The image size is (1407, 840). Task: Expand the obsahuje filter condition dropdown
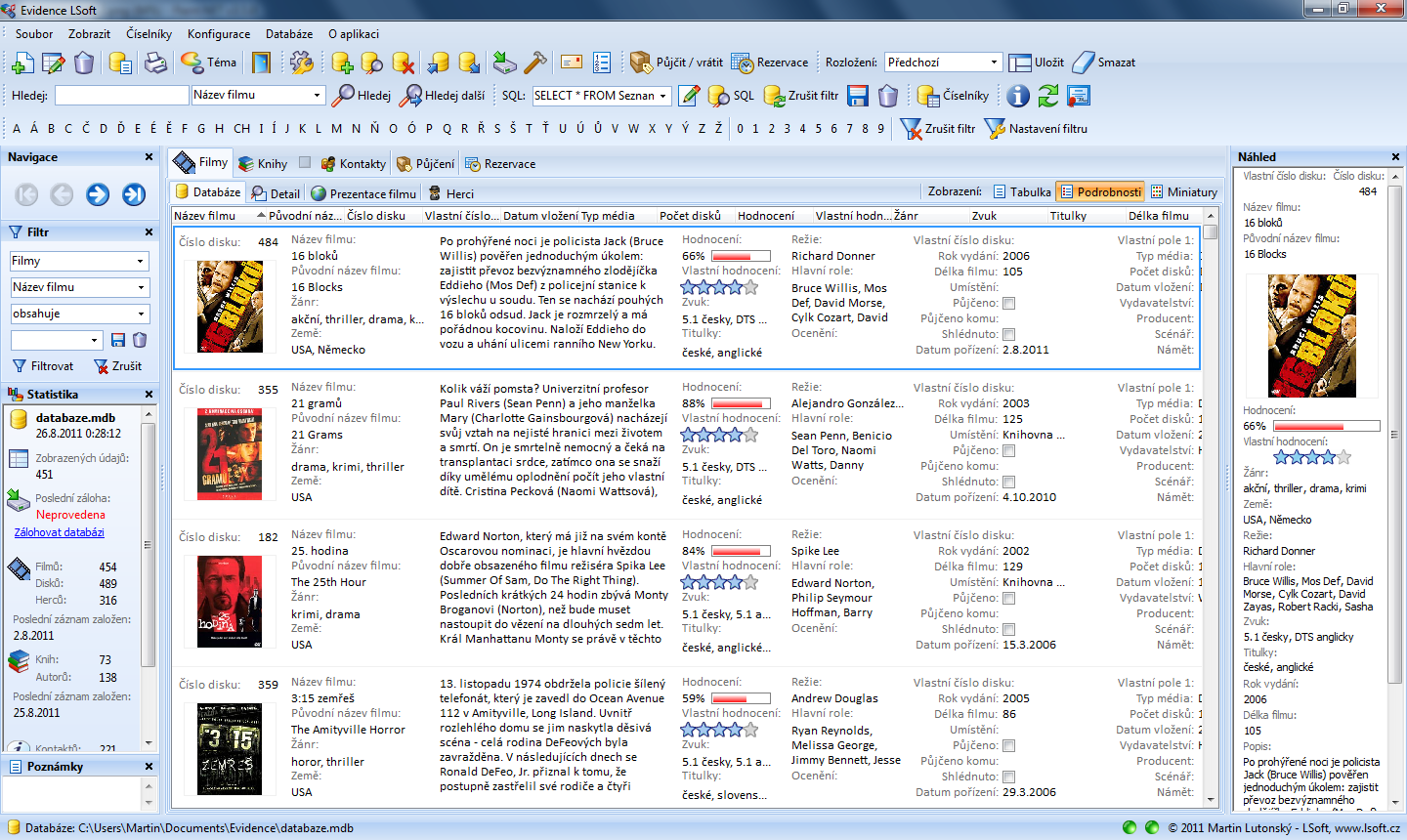tap(141, 315)
